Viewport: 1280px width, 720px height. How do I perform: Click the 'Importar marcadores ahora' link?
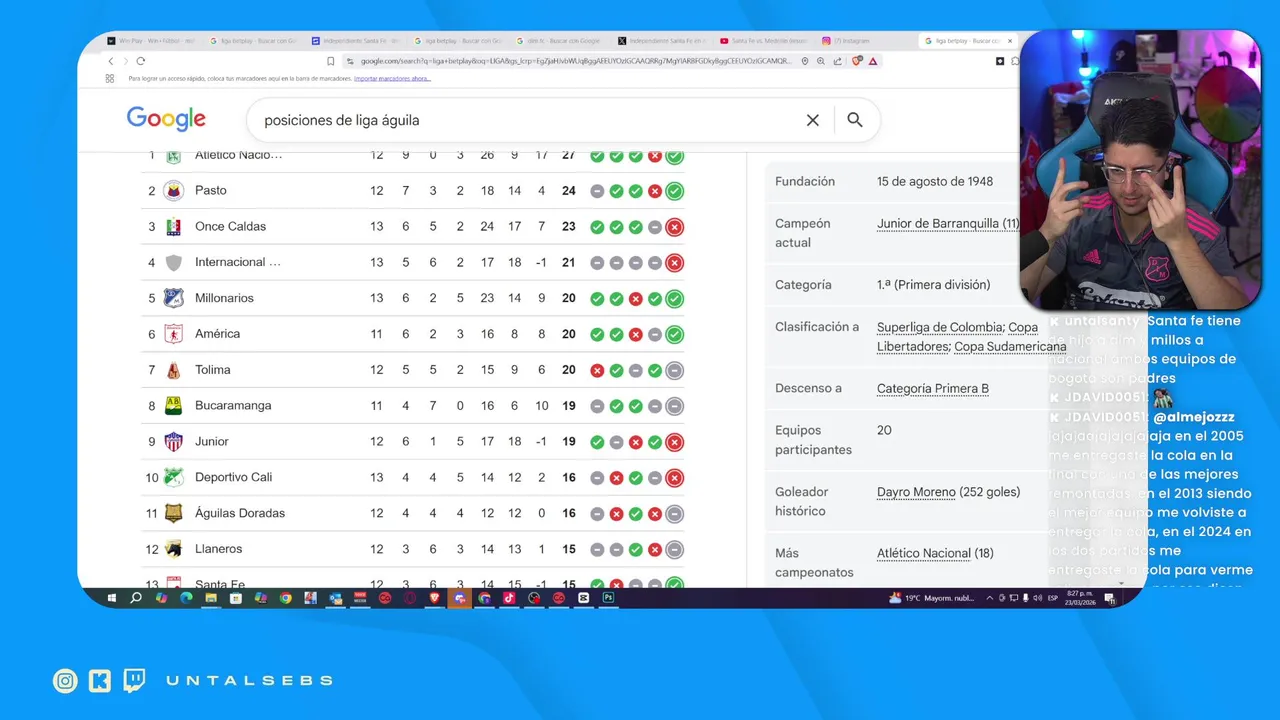tap(392, 78)
